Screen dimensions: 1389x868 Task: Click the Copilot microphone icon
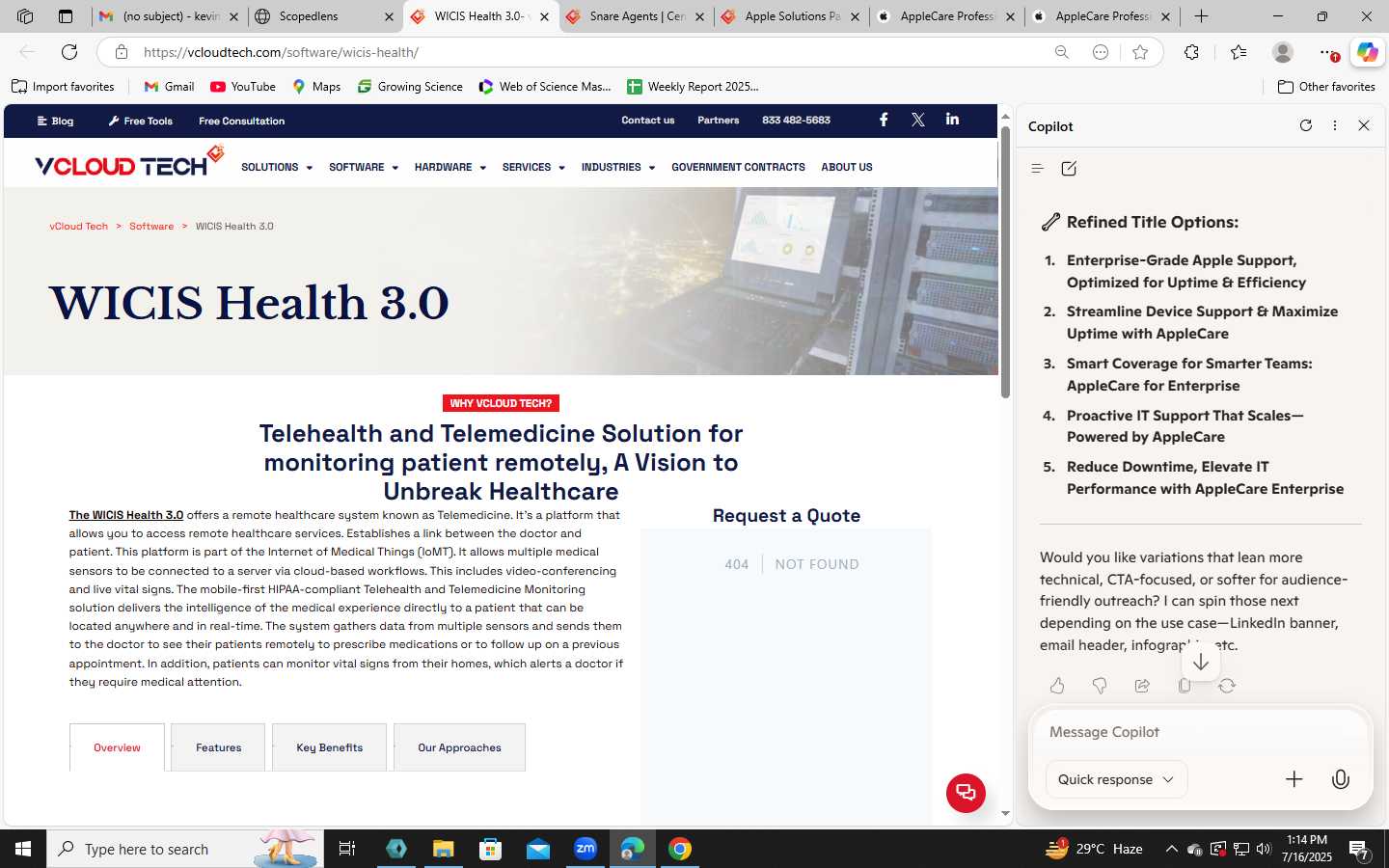click(x=1341, y=779)
